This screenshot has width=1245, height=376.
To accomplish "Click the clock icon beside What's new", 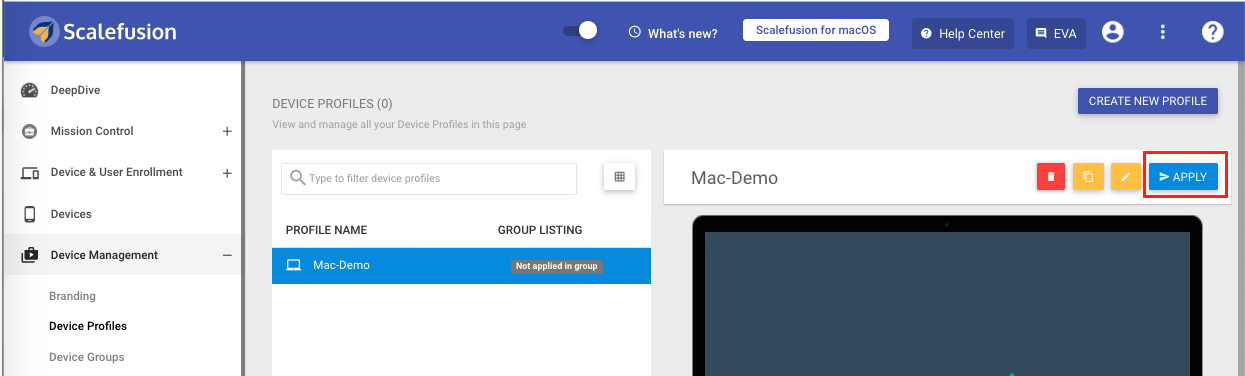I will point(634,32).
